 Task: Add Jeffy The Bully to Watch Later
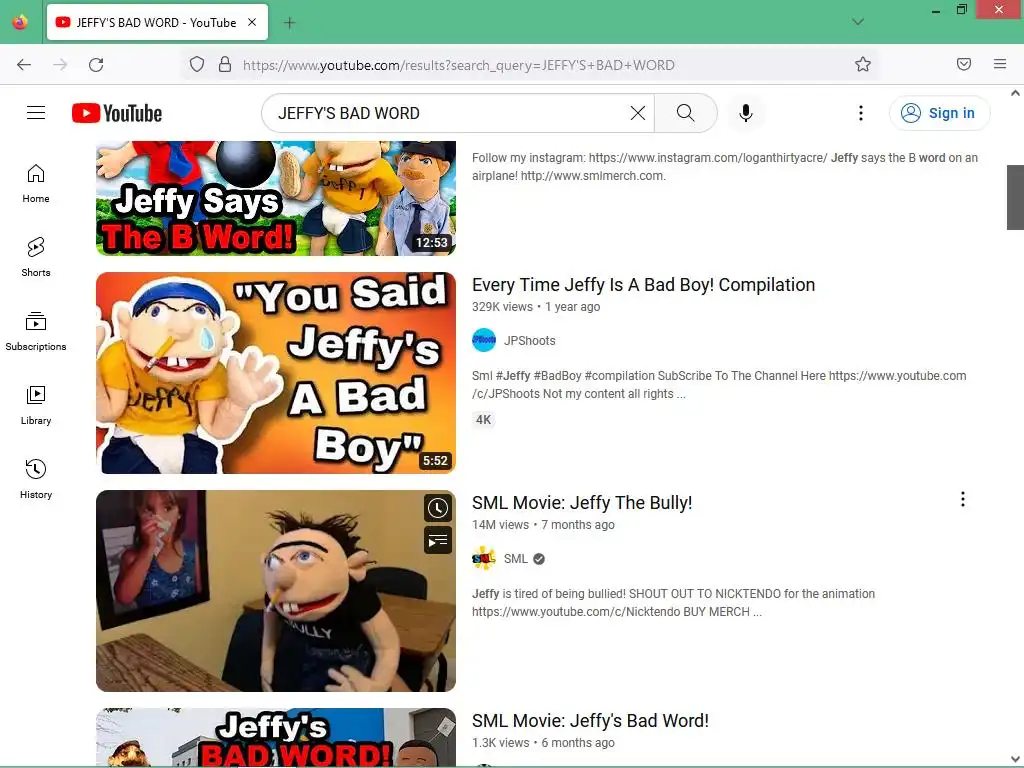pyautogui.click(x=438, y=508)
